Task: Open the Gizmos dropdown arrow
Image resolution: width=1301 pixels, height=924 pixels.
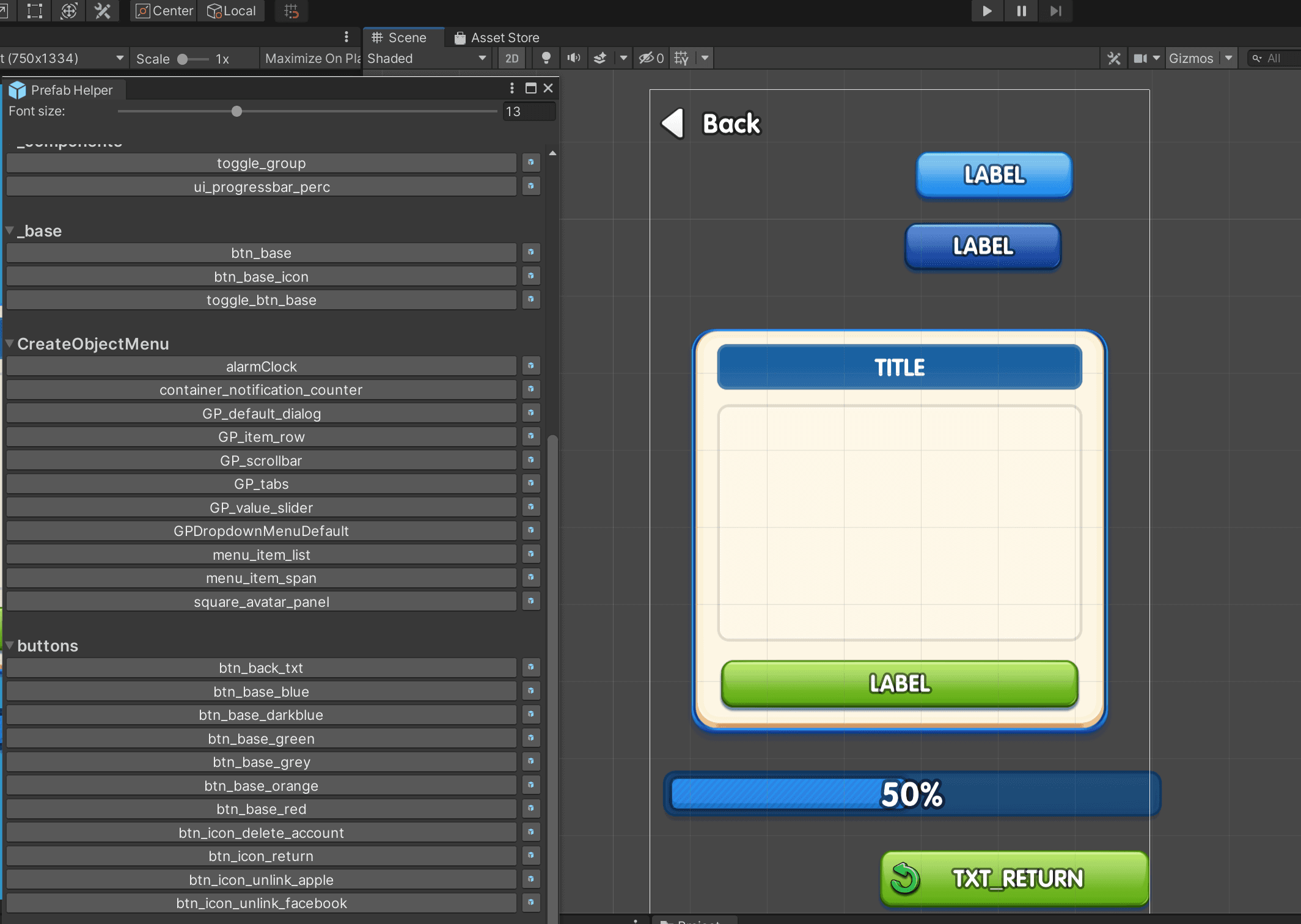Action: point(1228,59)
